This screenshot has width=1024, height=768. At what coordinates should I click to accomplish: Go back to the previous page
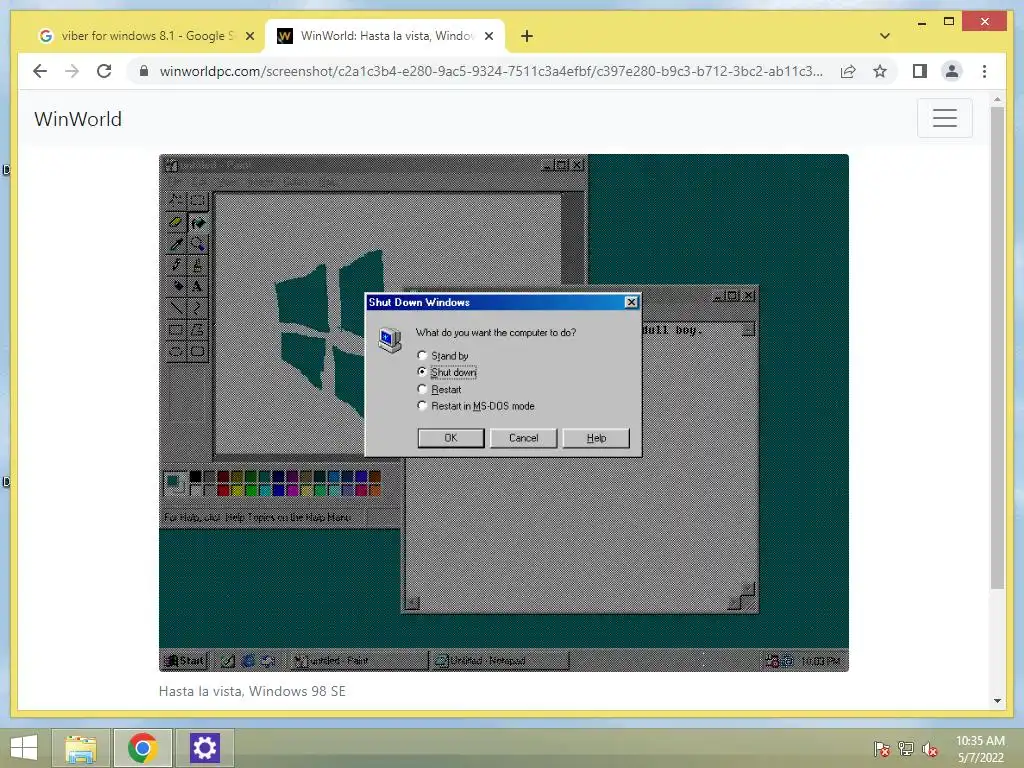(x=40, y=71)
